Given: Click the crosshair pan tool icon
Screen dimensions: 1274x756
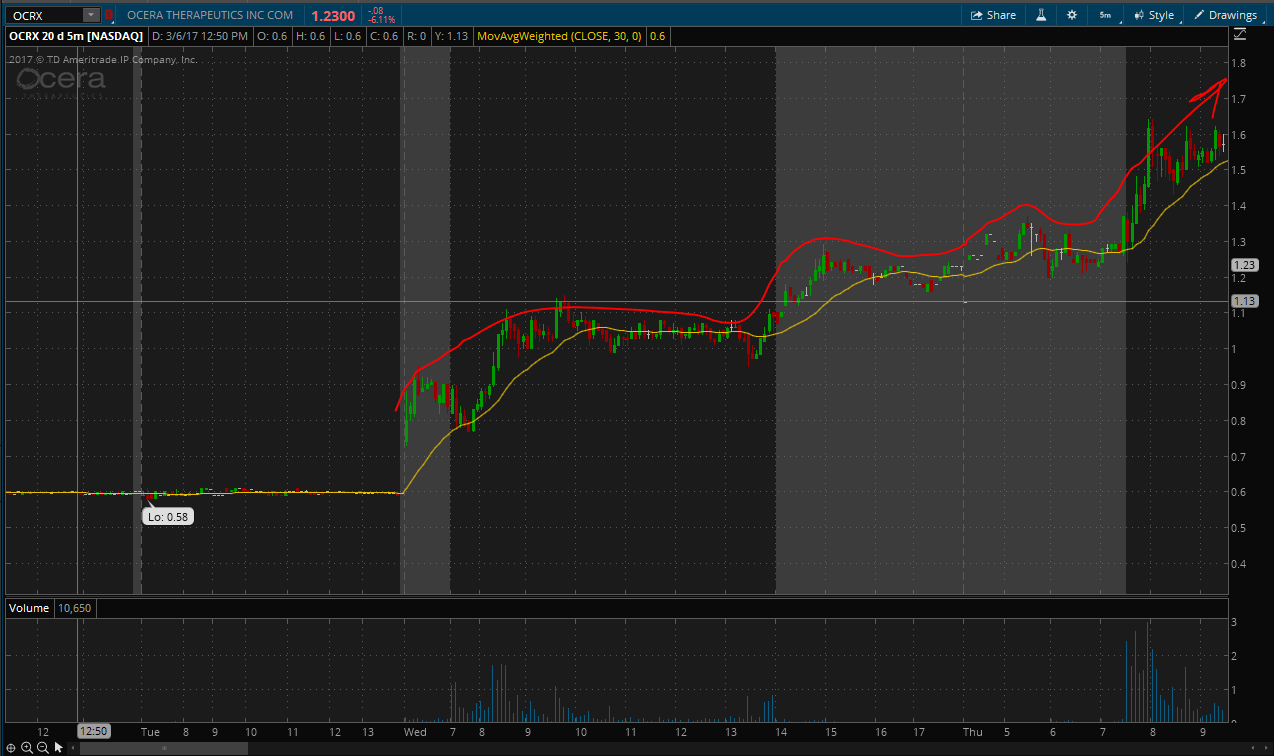Looking at the screenshot, I should coord(11,747).
